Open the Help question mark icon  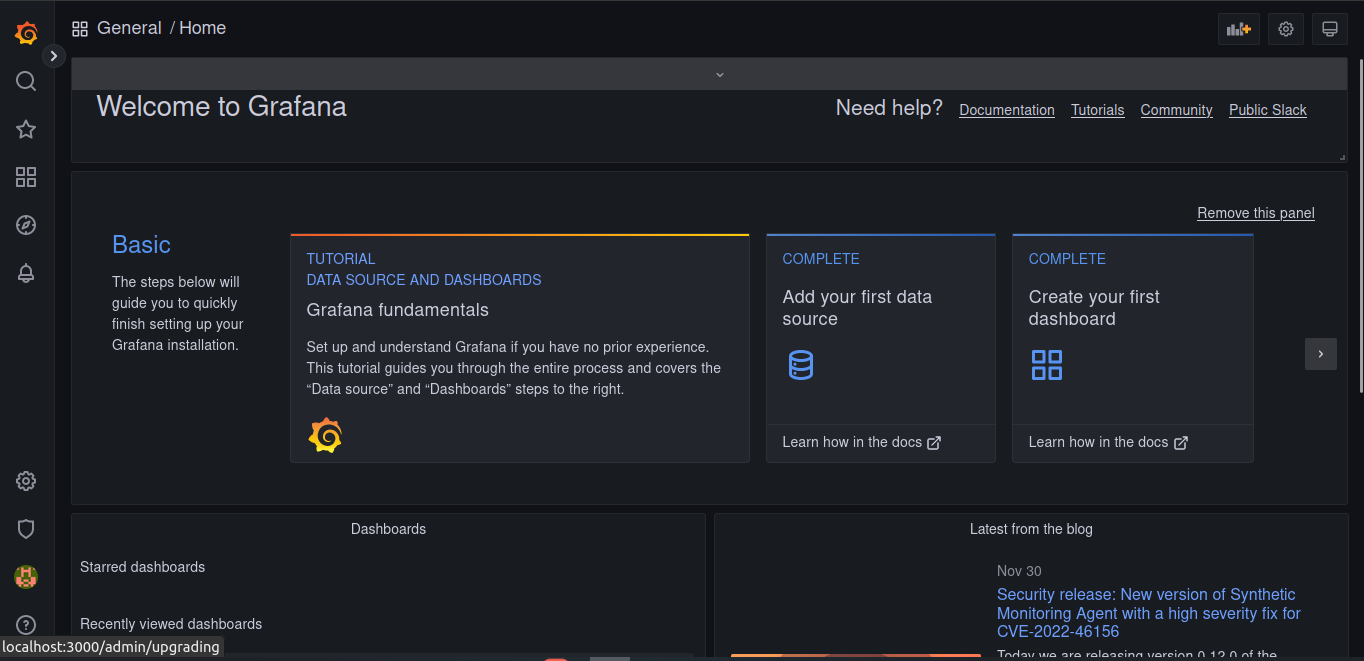[27, 625]
